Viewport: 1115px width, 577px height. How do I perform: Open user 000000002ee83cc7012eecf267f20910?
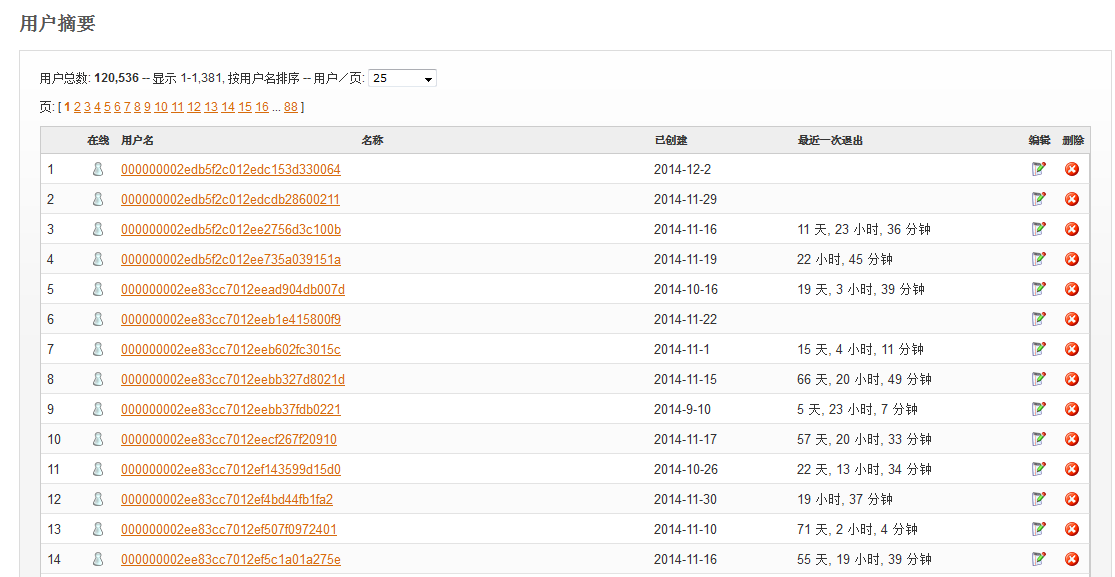point(229,439)
